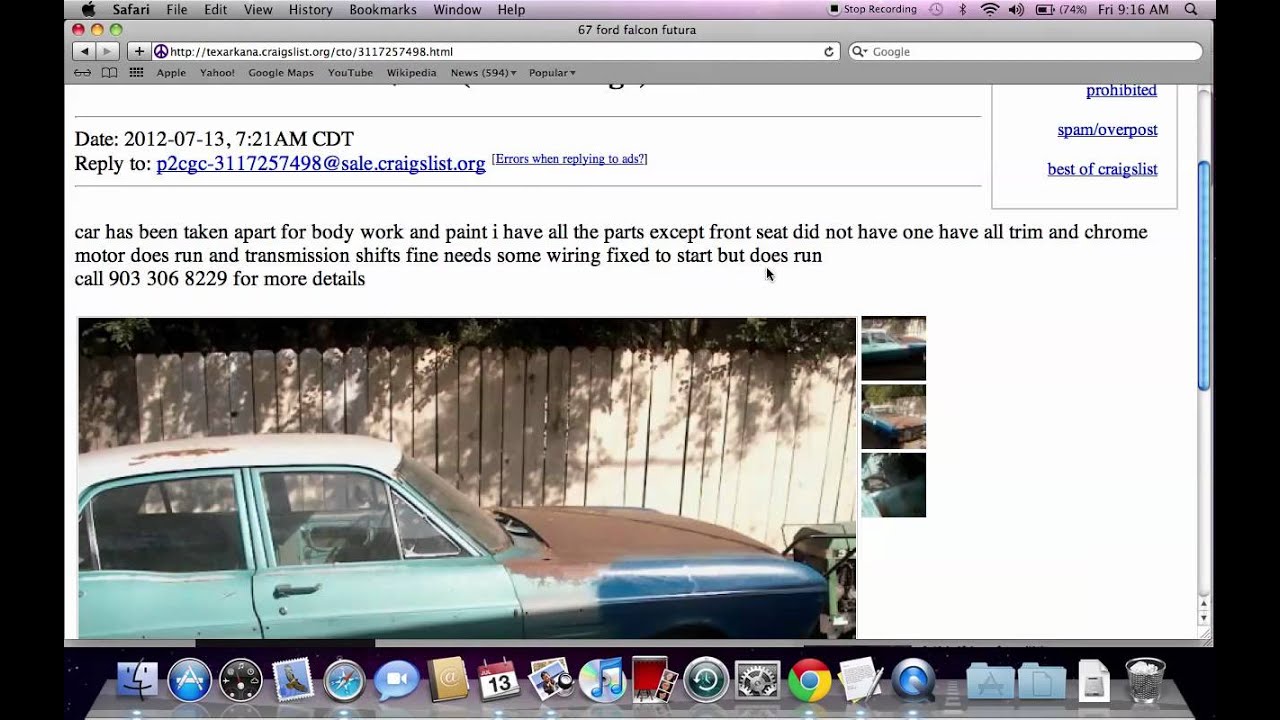Open Documents folder stack in dock

(x=1042, y=681)
